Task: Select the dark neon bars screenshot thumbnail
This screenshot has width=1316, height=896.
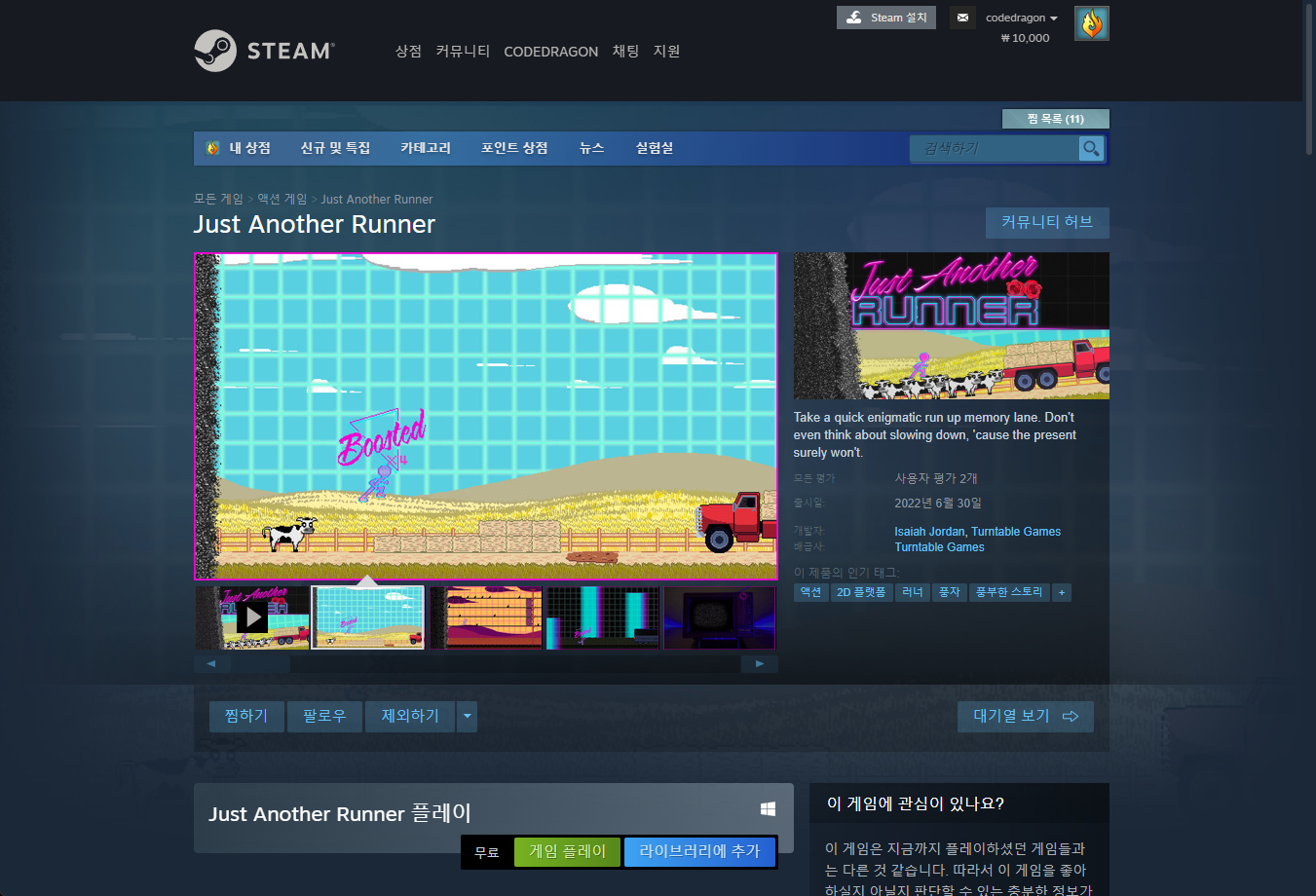Action: pyautogui.click(x=602, y=616)
